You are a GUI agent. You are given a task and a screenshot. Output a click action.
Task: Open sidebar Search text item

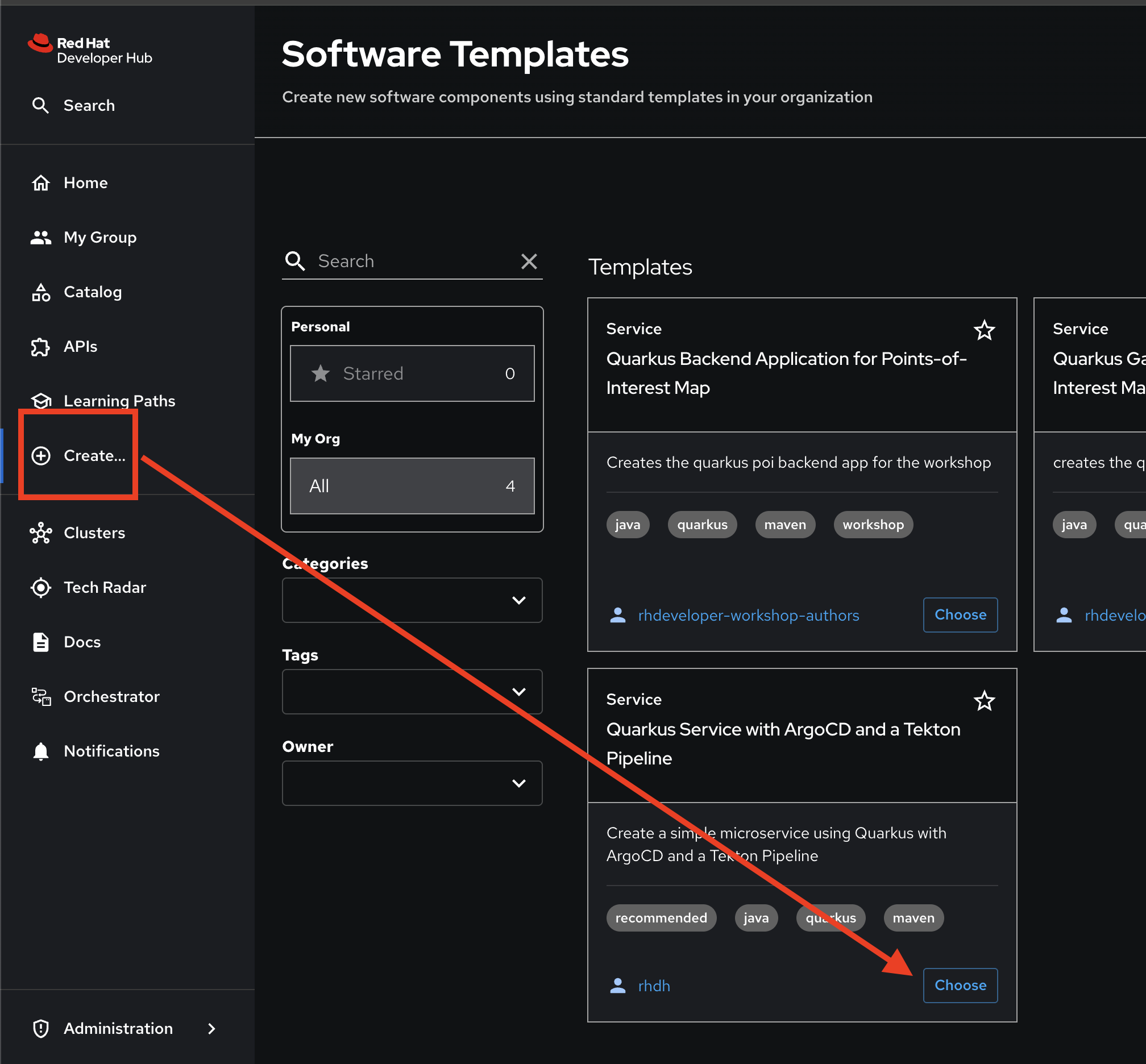[x=89, y=105]
